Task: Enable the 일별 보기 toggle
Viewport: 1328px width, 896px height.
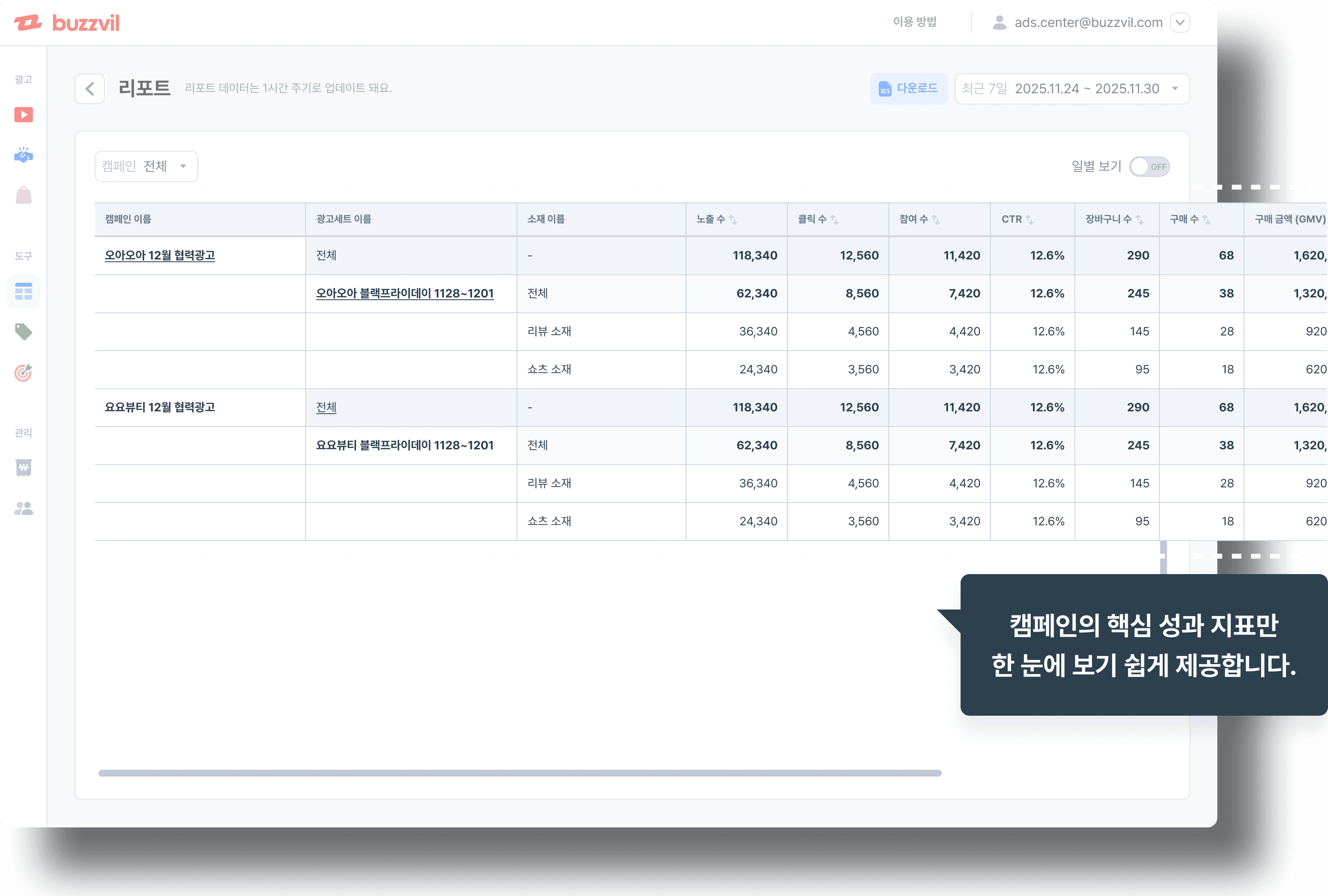Action: [1150, 166]
